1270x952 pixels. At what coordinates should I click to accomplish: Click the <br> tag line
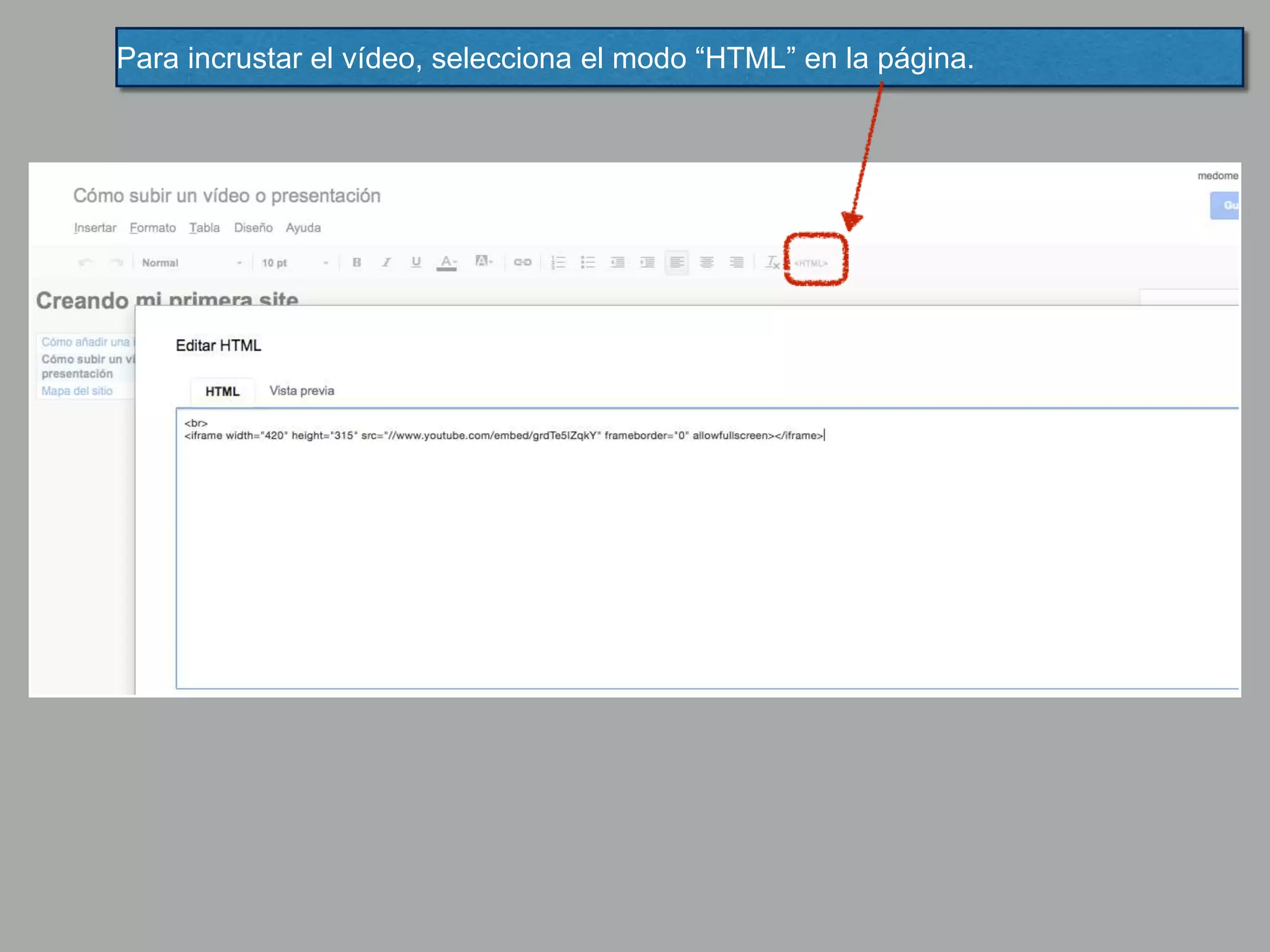[196, 423]
